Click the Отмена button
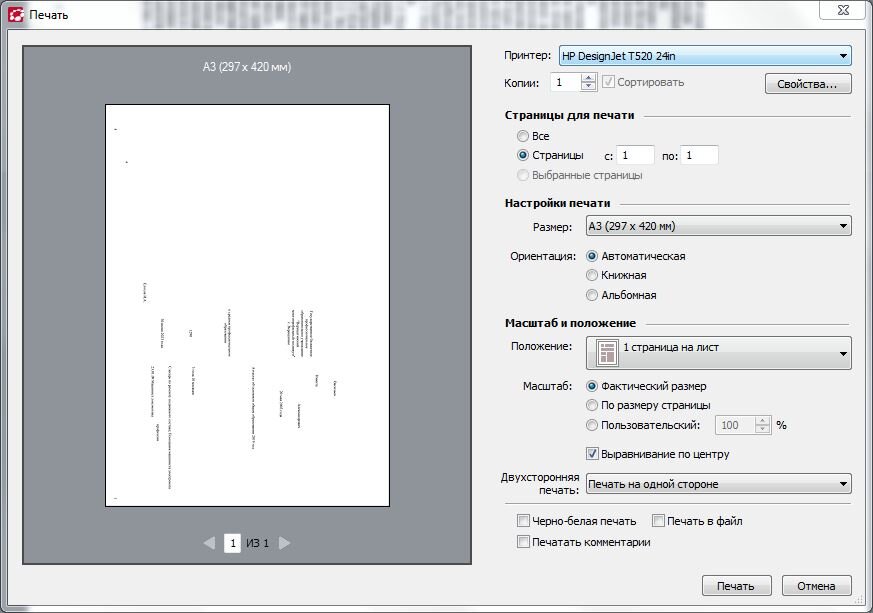Screen dimensions: 873x613 click(x=816, y=586)
